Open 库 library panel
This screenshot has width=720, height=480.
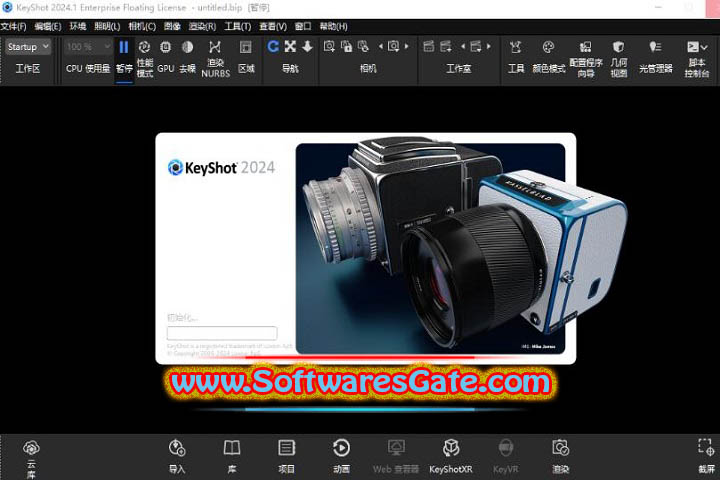click(232, 457)
